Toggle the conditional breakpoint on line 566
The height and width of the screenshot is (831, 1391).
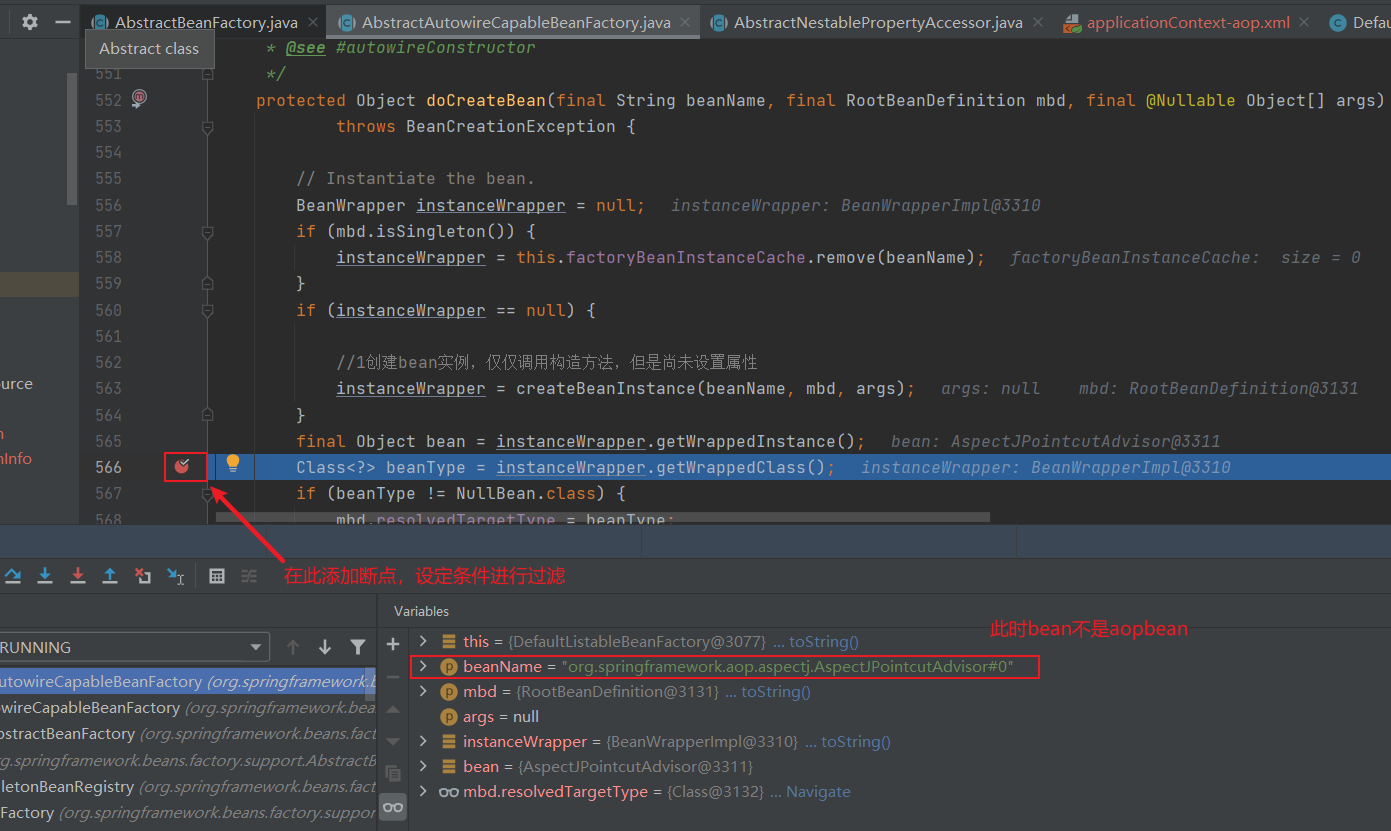pyautogui.click(x=183, y=466)
